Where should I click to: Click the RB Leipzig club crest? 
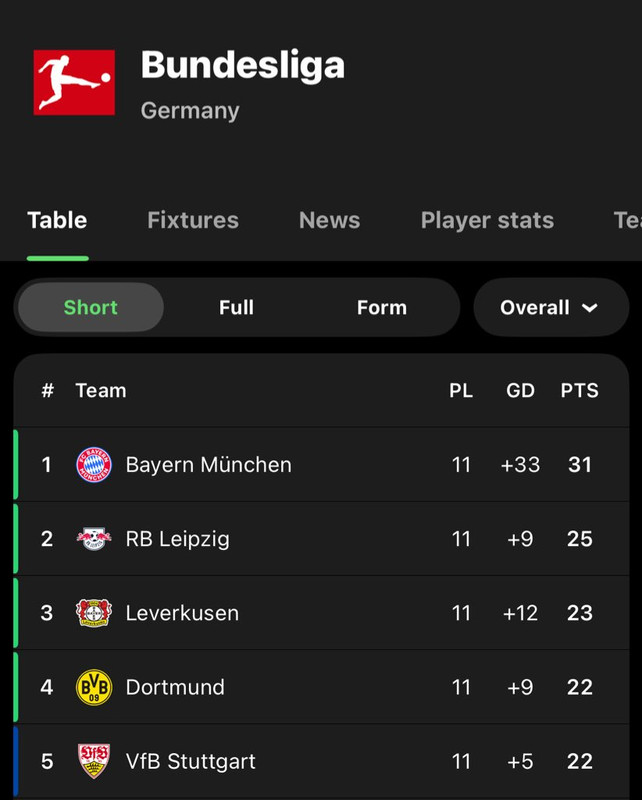pos(94,539)
